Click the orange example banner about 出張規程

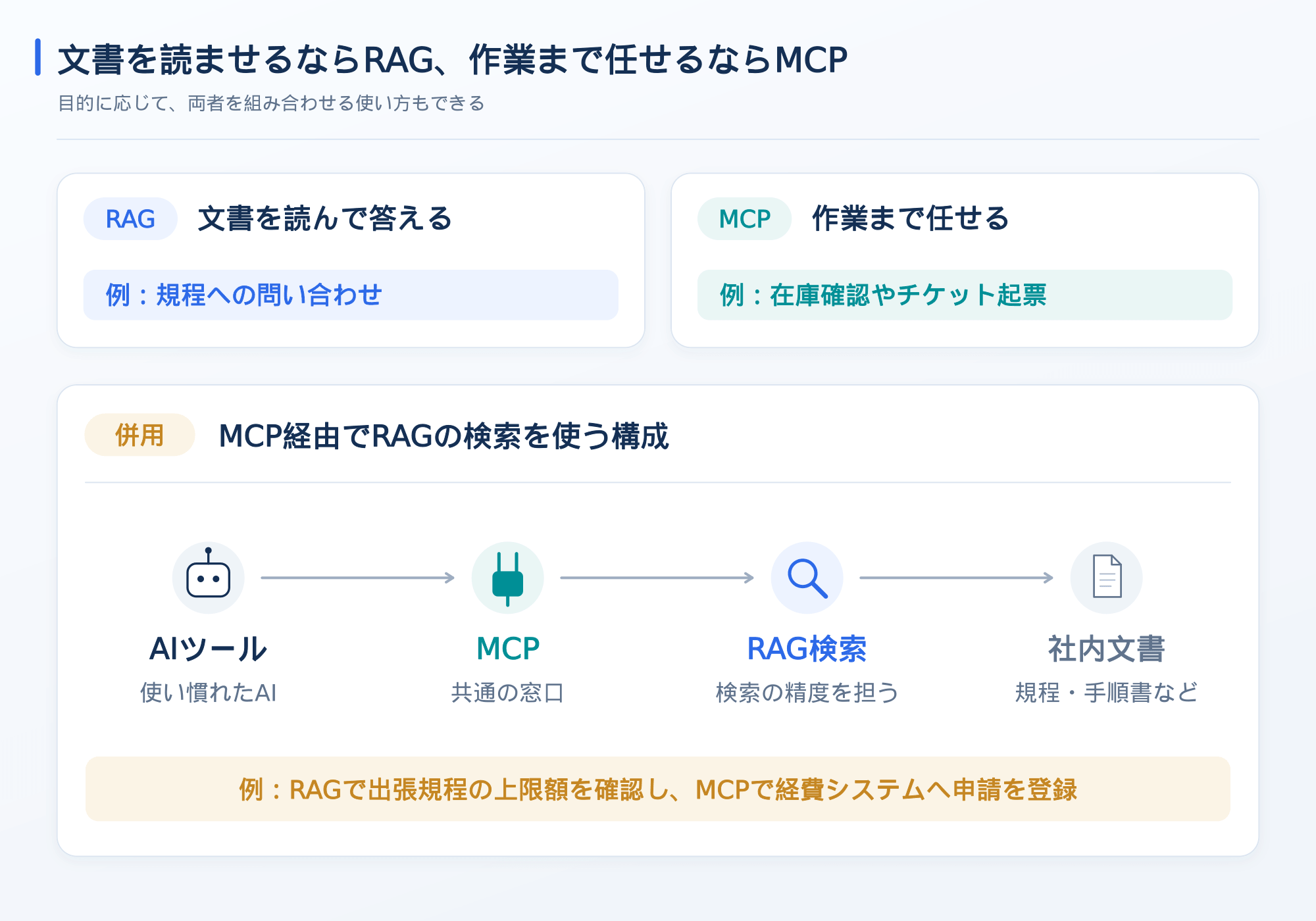click(x=658, y=789)
